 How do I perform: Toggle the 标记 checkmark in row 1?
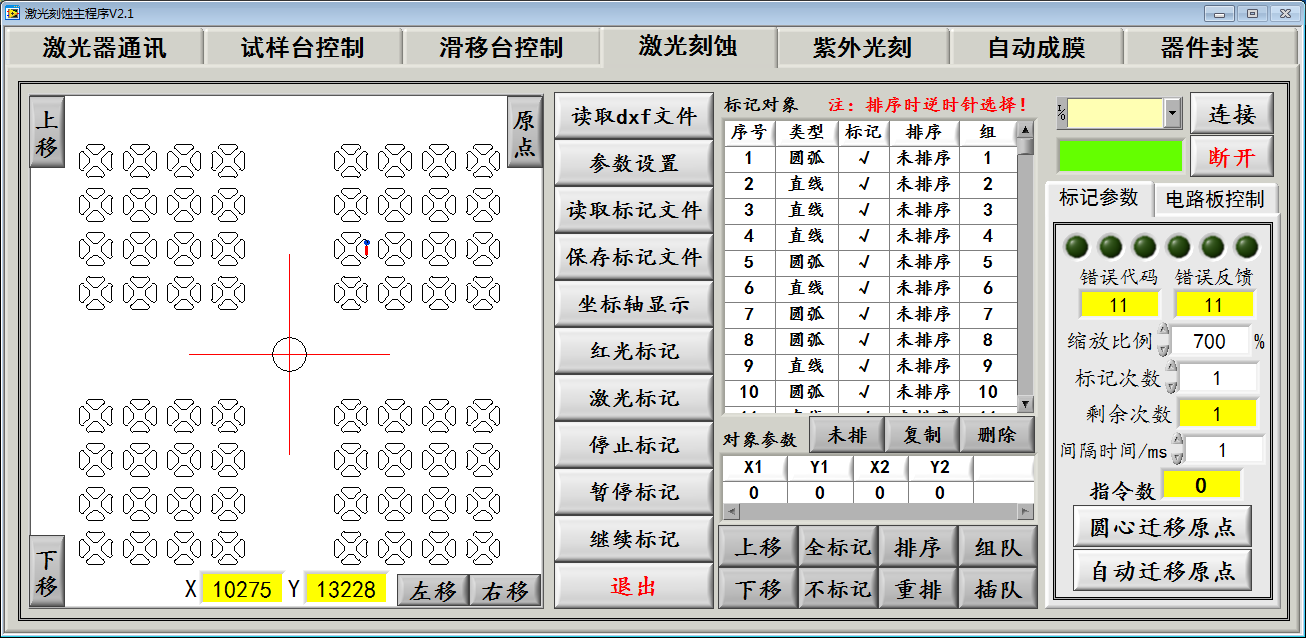864,158
